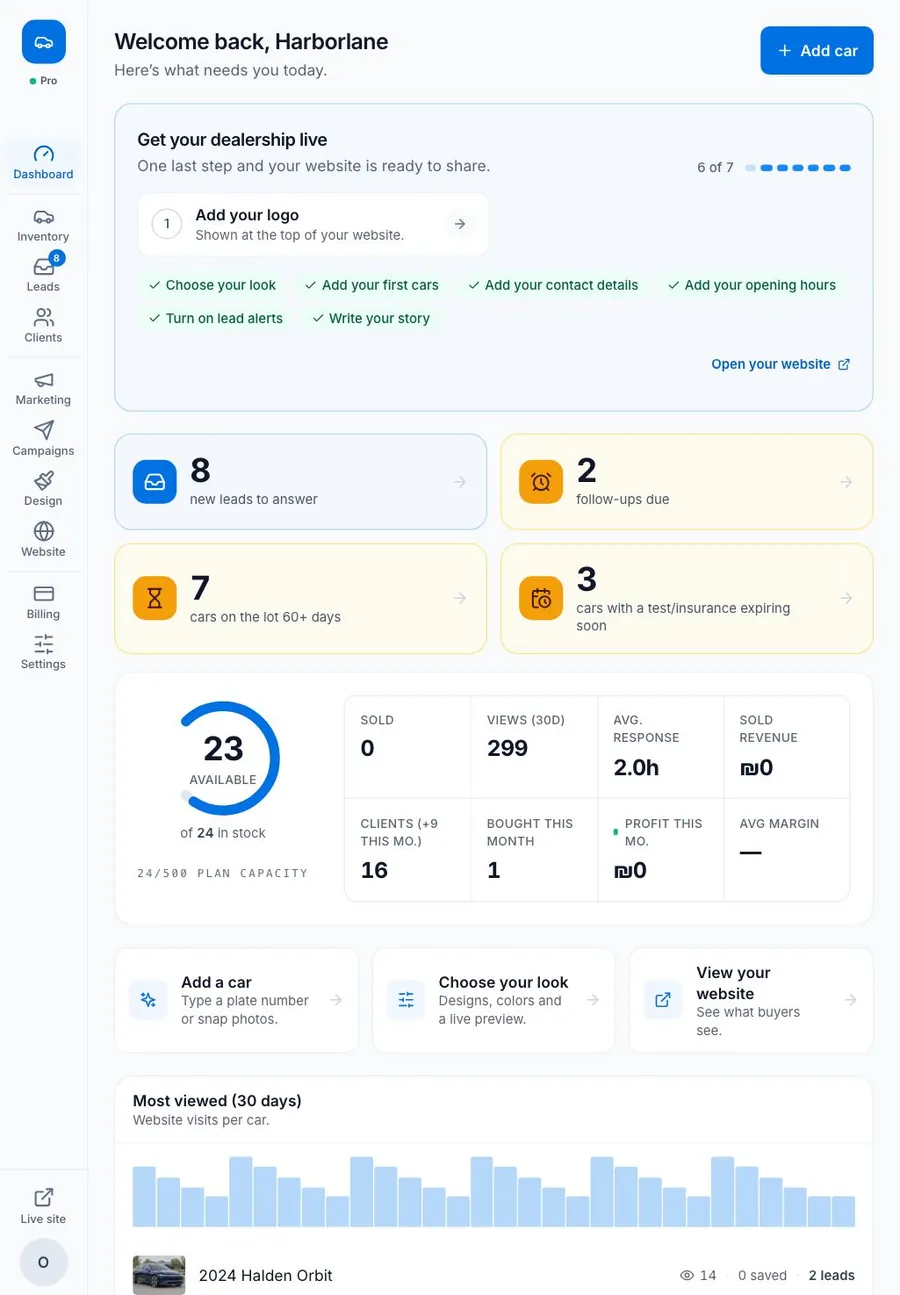900x1295 pixels.
Task: Click the alarm clock icon for follow-ups due
Action: coord(541,482)
